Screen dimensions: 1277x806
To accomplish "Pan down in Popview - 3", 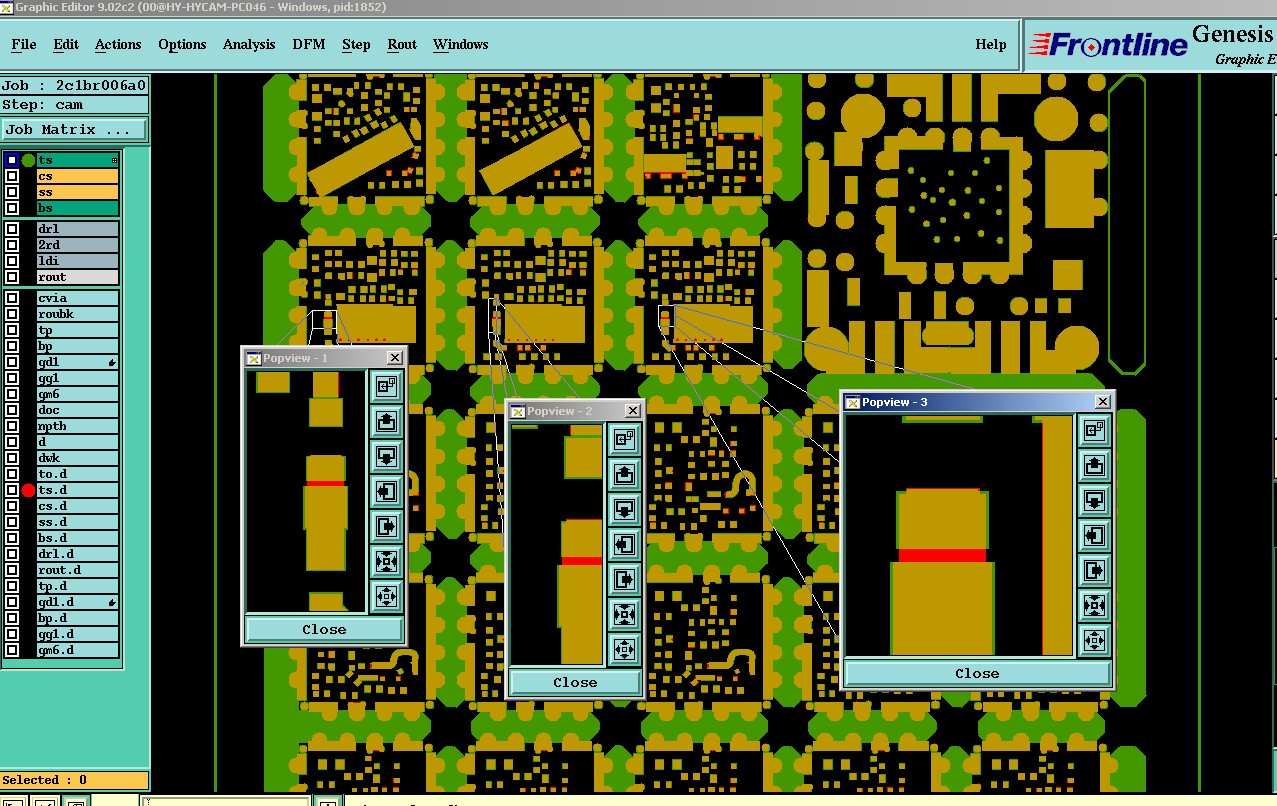I will [1094, 500].
